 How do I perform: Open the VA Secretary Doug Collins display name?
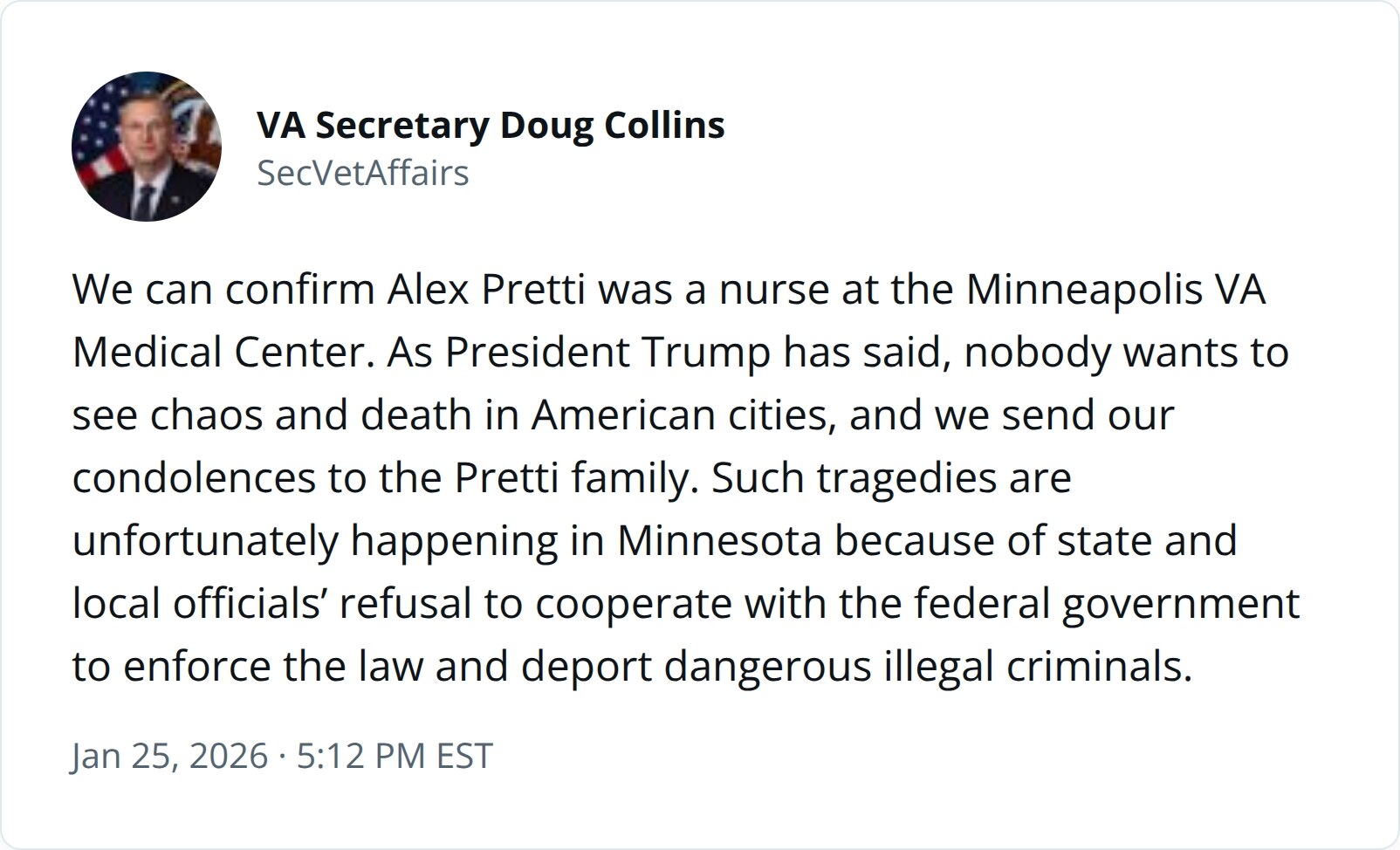pos(491,126)
